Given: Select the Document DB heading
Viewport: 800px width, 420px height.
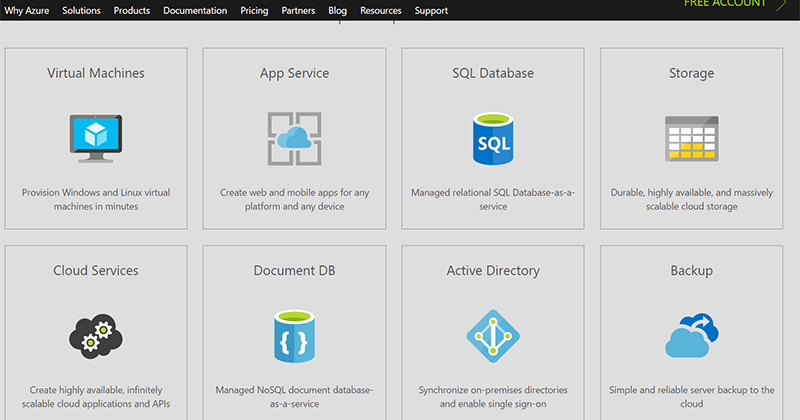Looking at the screenshot, I should pos(294,270).
